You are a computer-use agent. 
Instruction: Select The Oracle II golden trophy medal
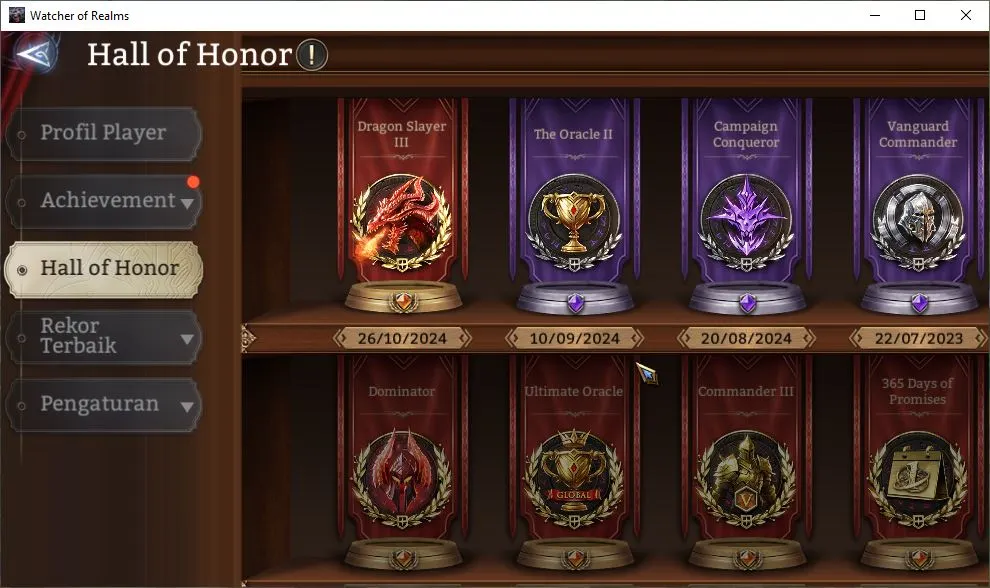573,223
